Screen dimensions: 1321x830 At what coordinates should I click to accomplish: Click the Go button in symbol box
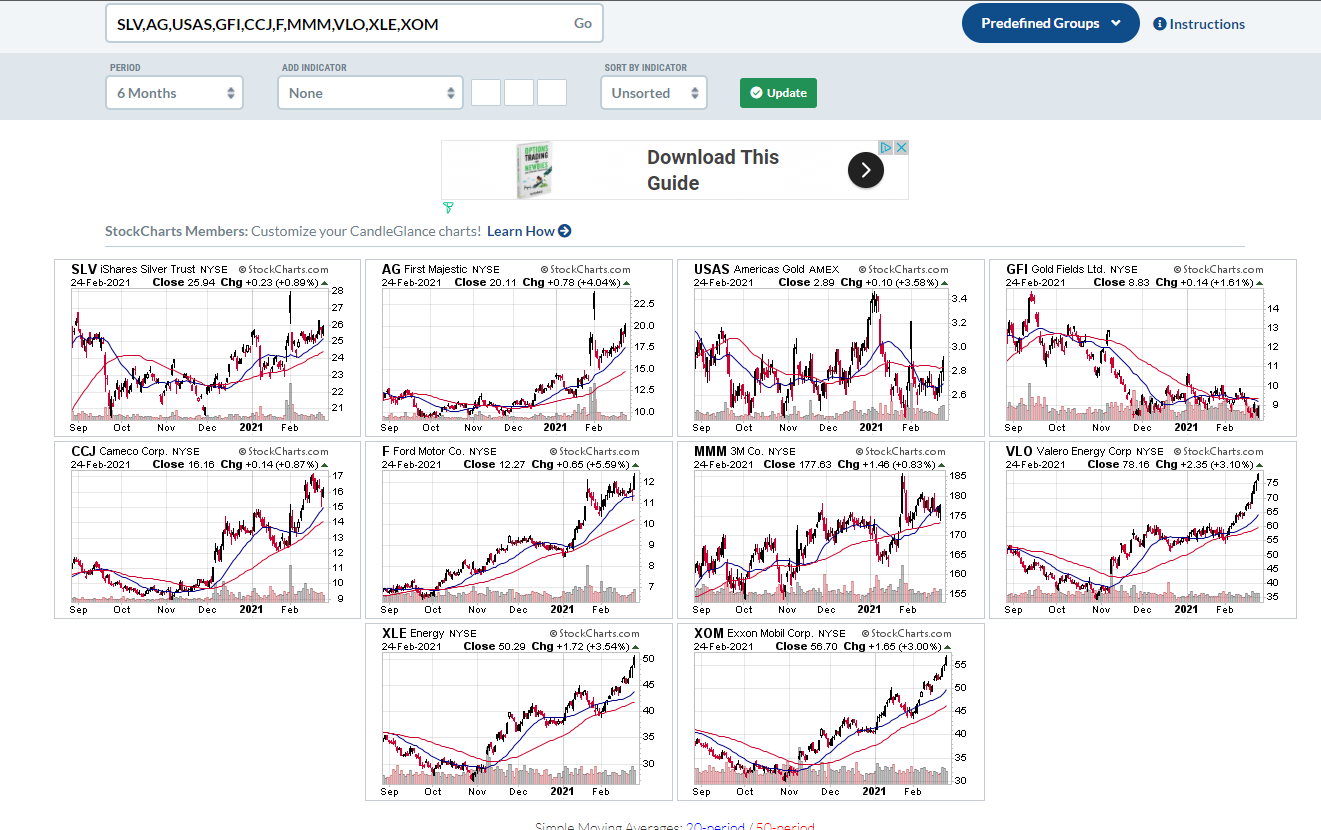pos(582,23)
